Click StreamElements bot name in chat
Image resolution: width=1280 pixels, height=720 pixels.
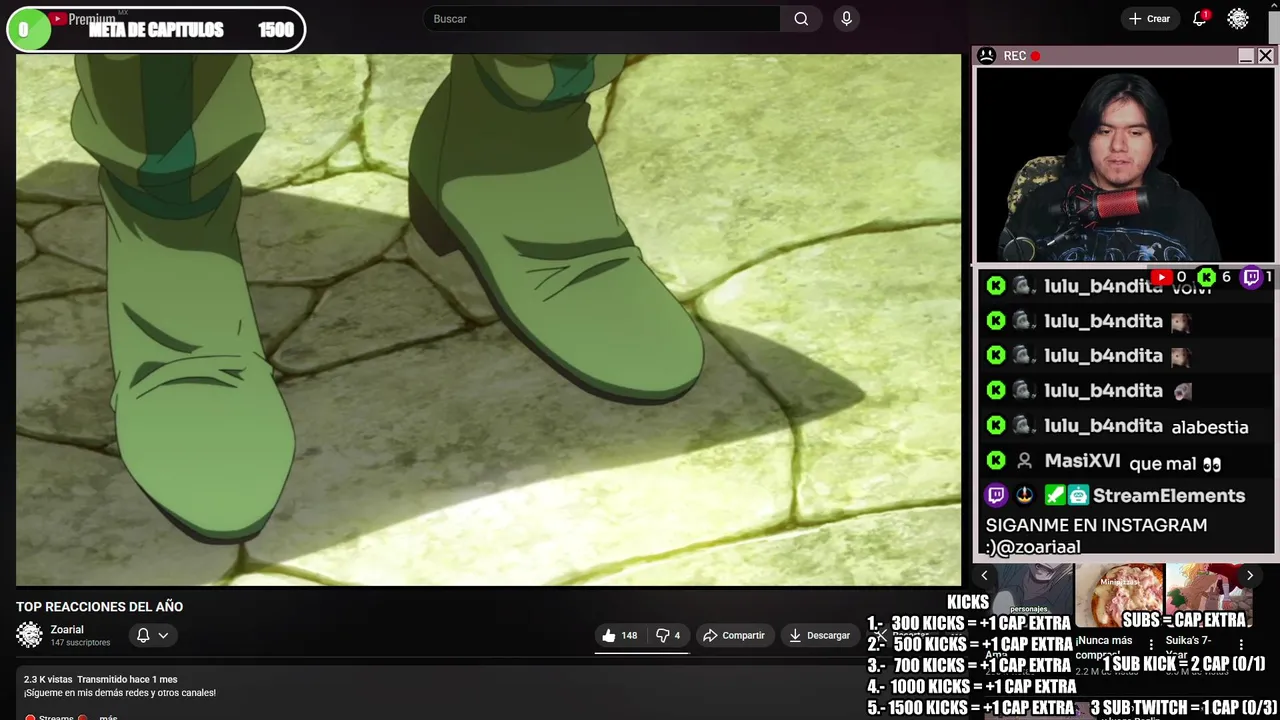(1168, 495)
